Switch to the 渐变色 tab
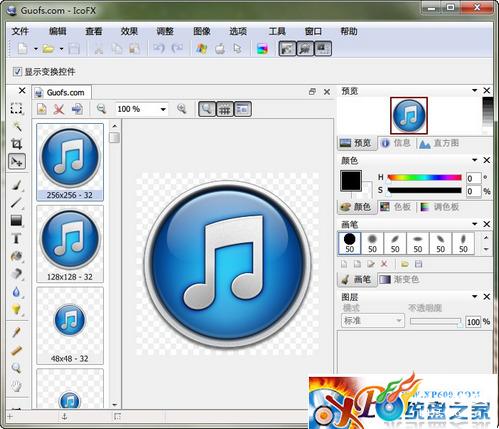 [400, 279]
